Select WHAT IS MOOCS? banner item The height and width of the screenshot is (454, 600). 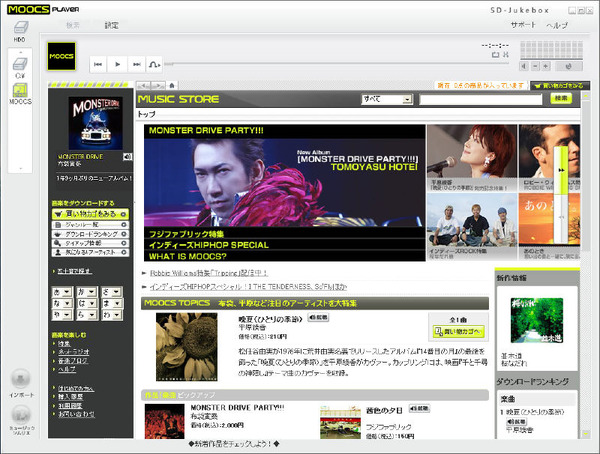(188, 256)
